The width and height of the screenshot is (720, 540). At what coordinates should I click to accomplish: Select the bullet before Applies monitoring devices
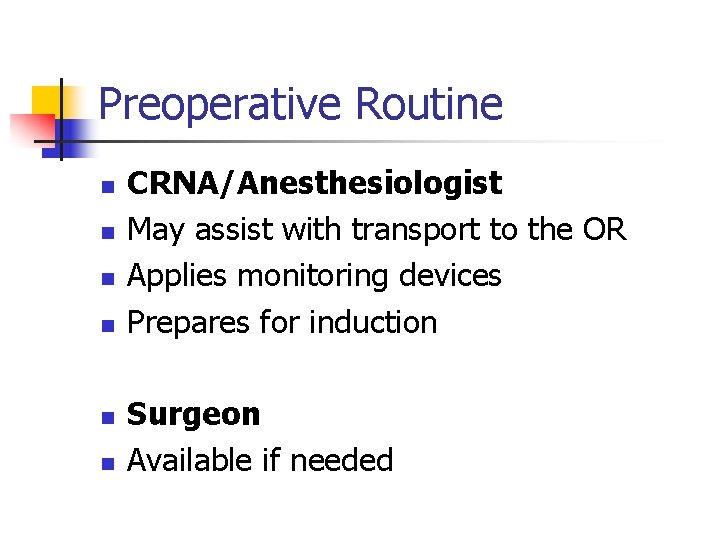(108, 279)
